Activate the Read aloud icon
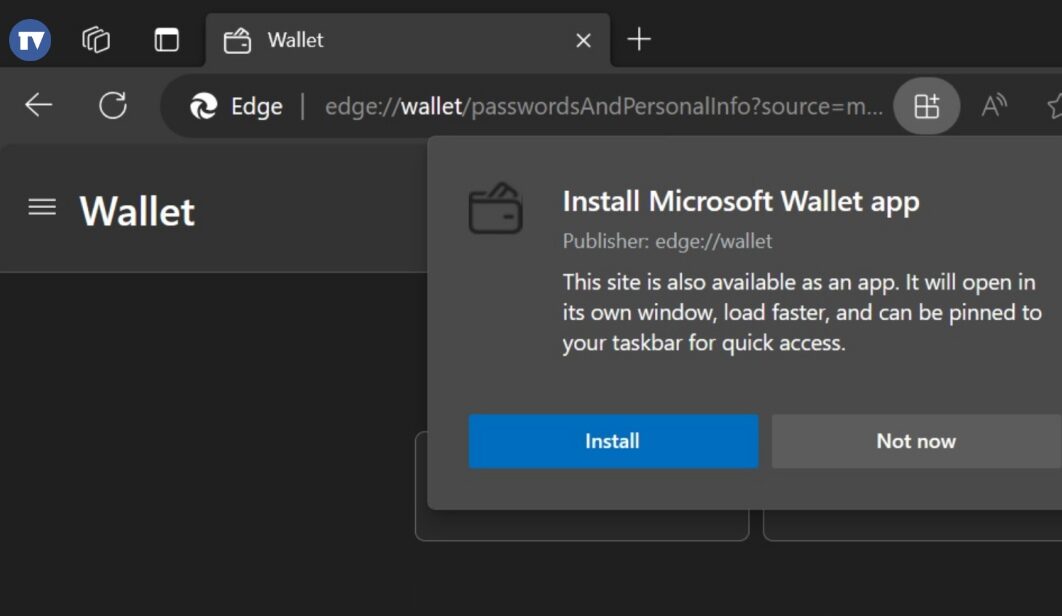The image size is (1062, 616). [994, 106]
